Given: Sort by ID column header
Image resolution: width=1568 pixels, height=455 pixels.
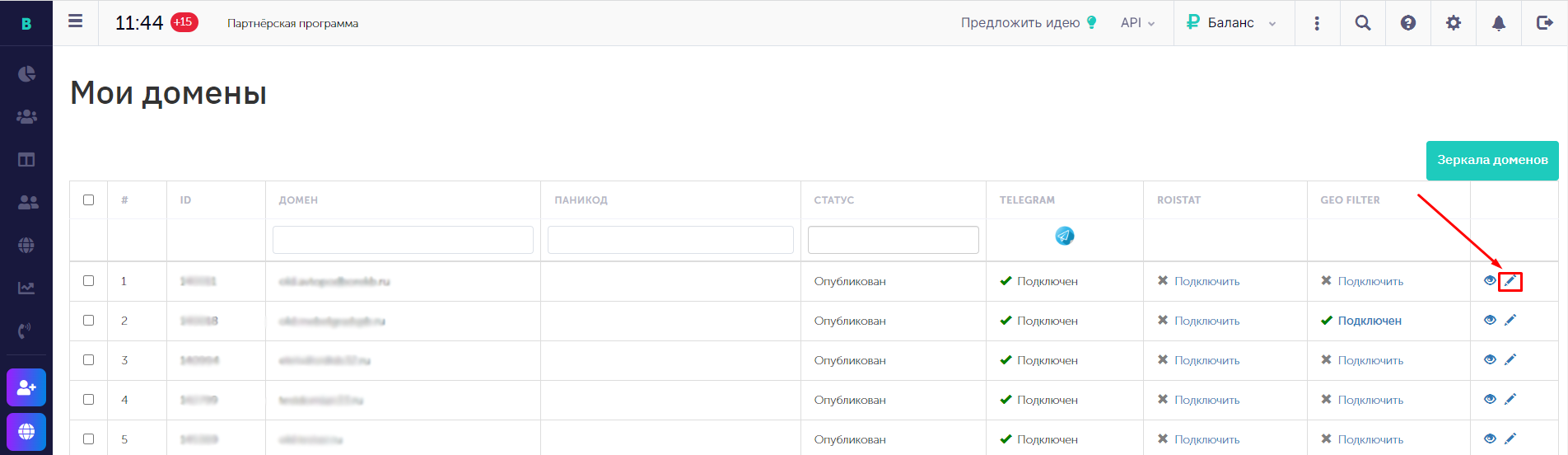Looking at the screenshot, I should point(185,200).
